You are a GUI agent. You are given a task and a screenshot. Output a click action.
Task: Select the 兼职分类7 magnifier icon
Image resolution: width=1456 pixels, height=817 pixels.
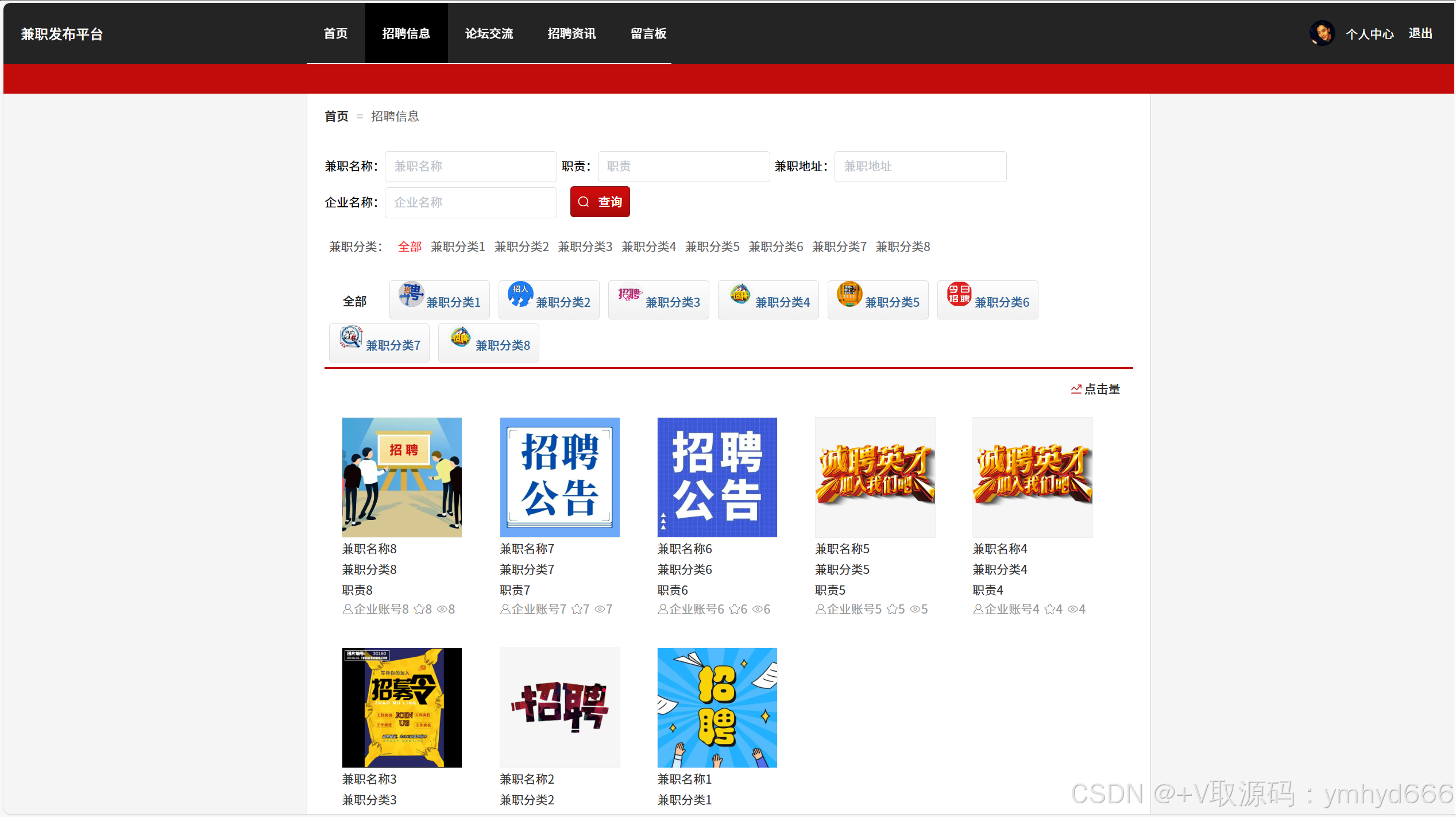(351, 337)
